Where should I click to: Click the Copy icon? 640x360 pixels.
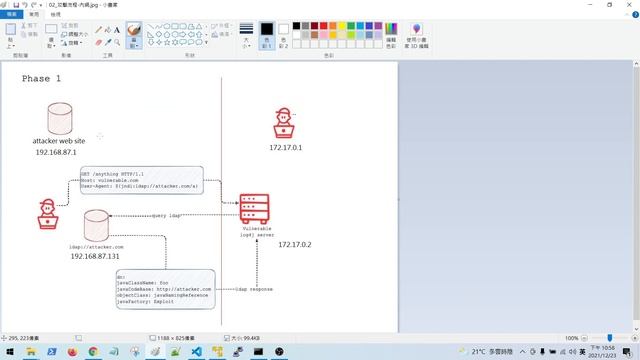click(x=24, y=34)
